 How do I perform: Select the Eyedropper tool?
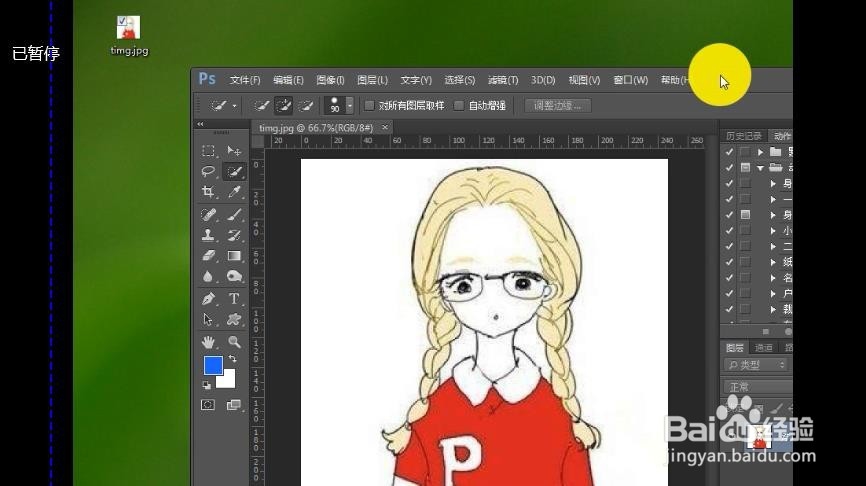click(234, 192)
